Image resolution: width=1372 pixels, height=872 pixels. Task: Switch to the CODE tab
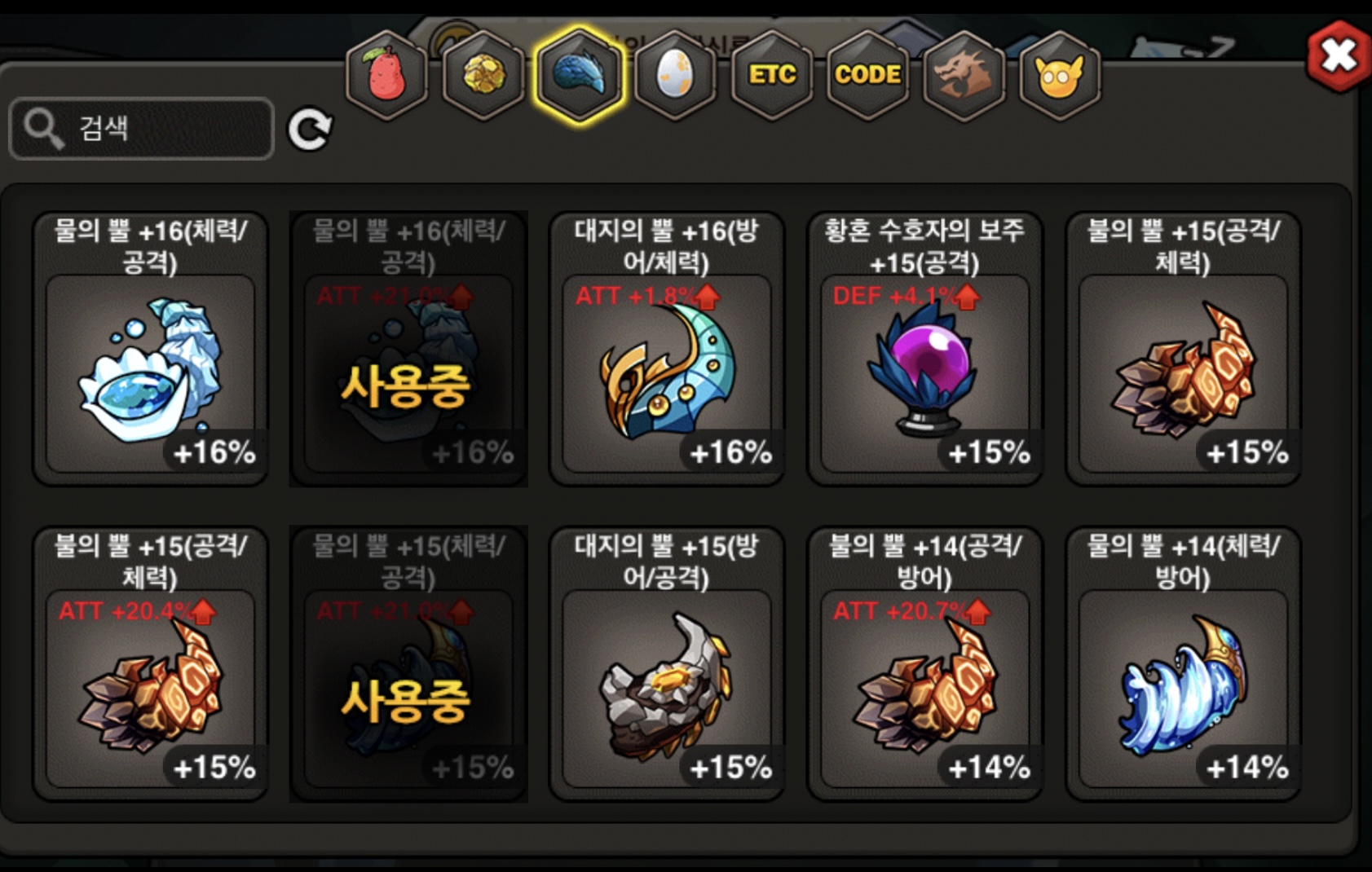(x=867, y=74)
